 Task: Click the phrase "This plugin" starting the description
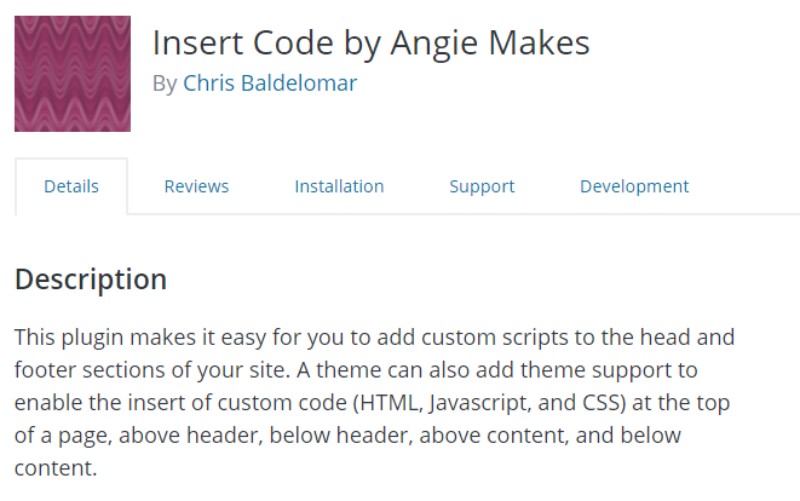(x=63, y=337)
